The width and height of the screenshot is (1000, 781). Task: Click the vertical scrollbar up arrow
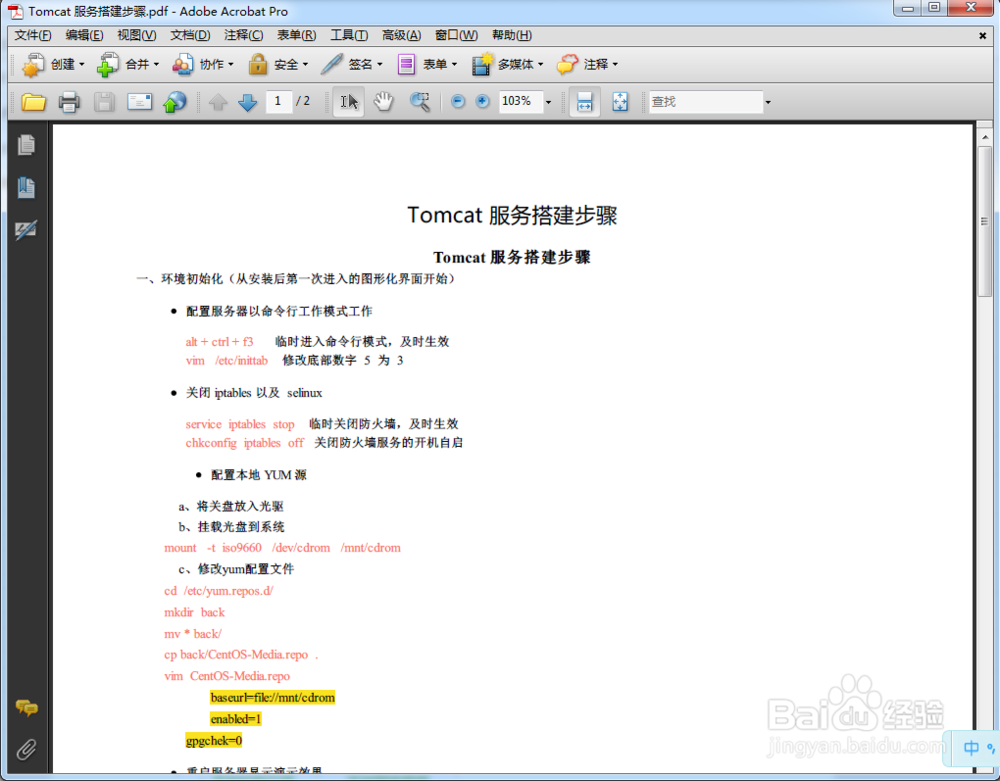point(985,137)
